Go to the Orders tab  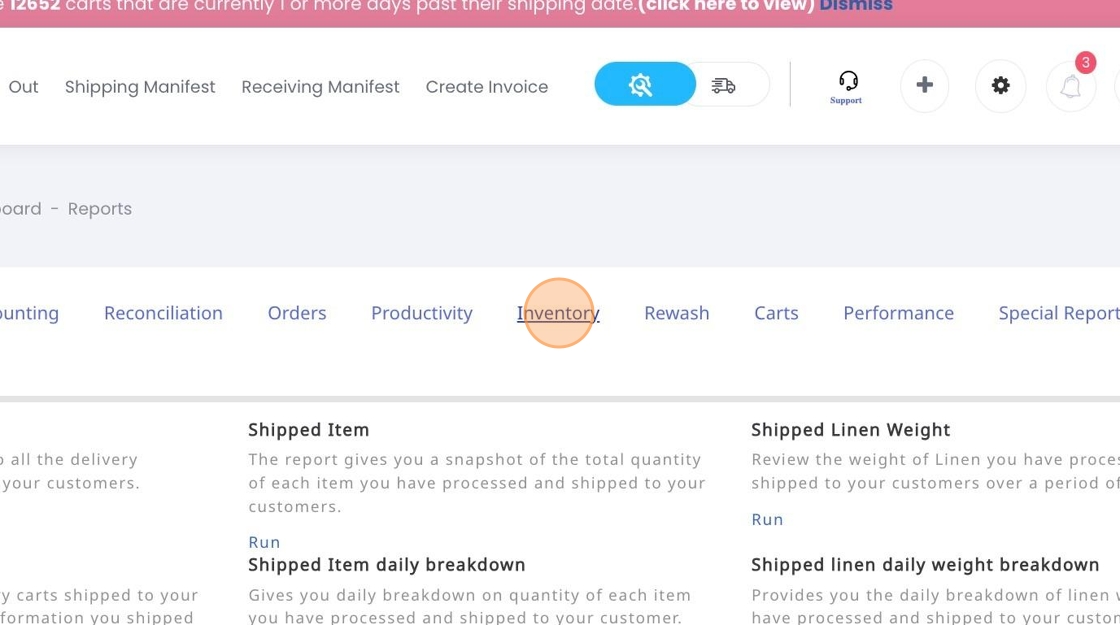(x=297, y=313)
